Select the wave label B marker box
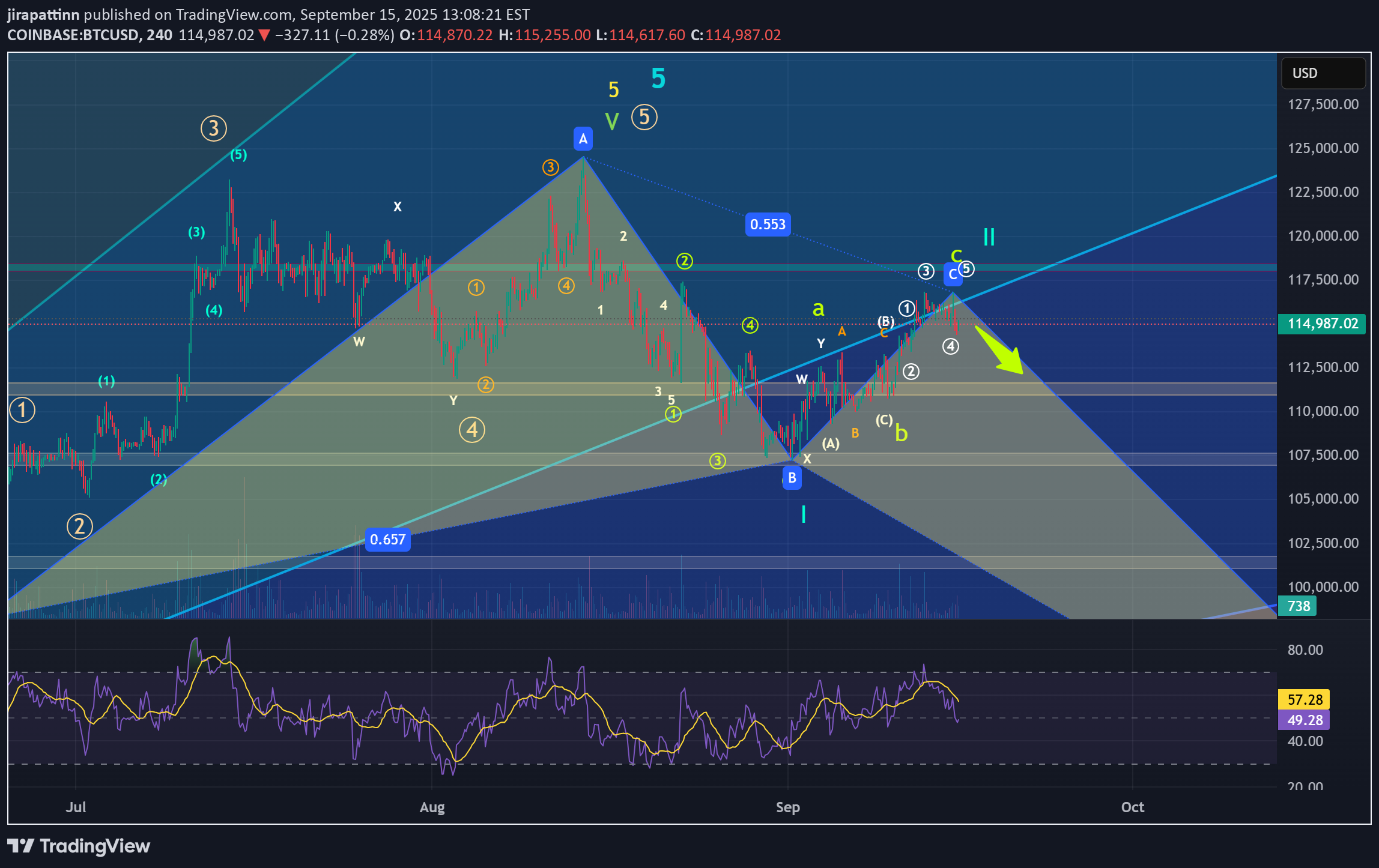This screenshot has height=868, width=1379. [792, 477]
